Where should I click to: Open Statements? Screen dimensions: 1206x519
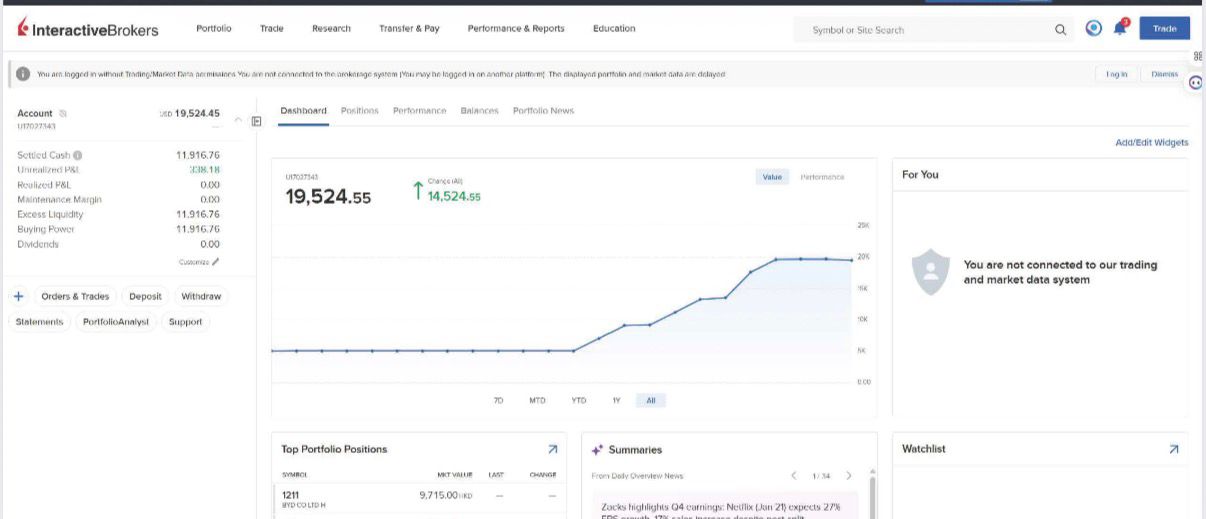coord(40,322)
